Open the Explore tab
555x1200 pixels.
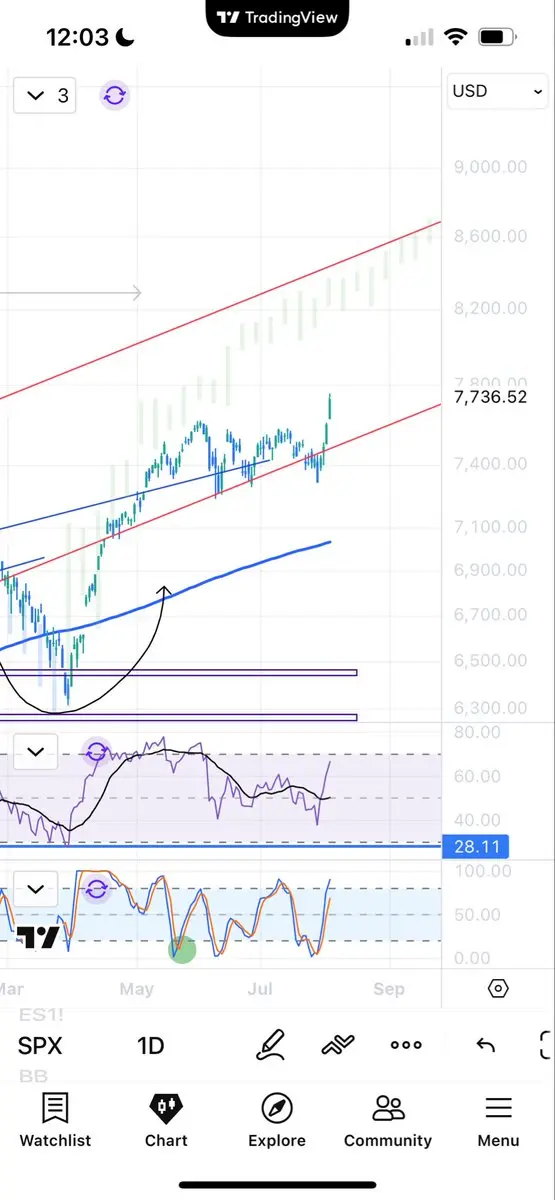point(277,1120)
